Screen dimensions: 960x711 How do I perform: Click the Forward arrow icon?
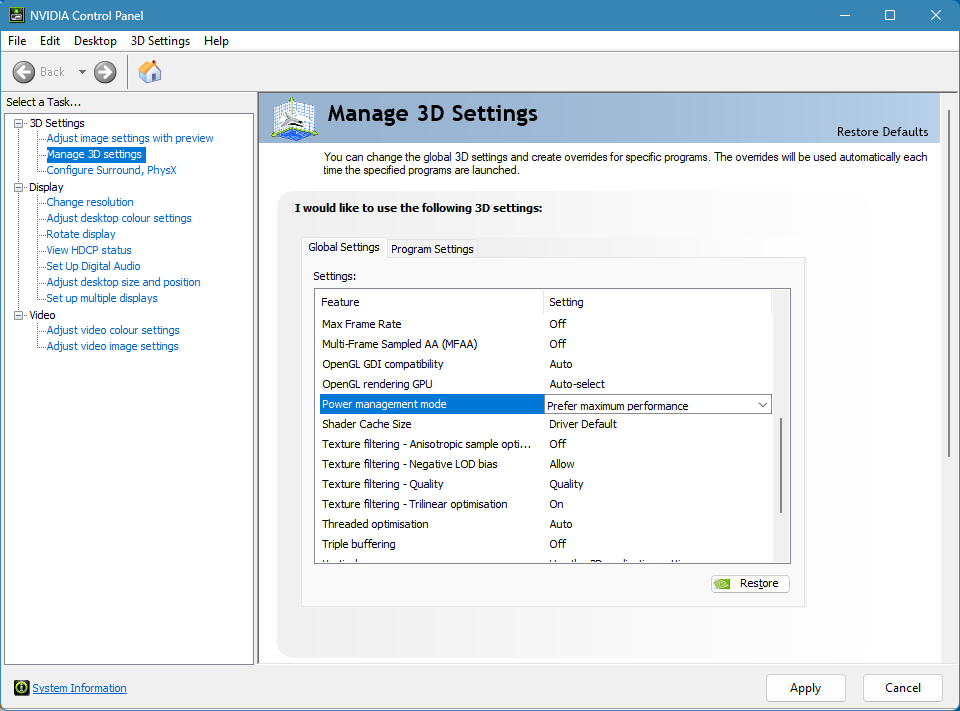click(105, 72)
